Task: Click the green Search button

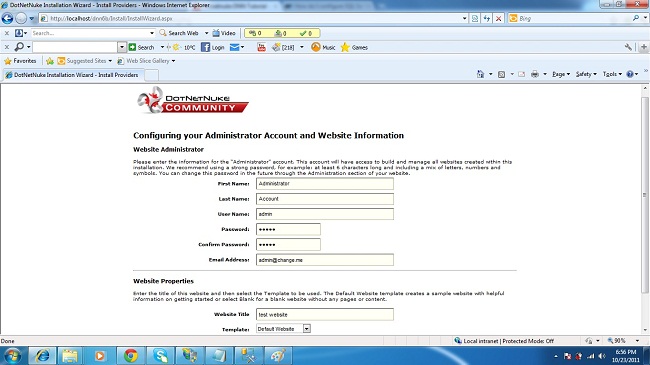Action: coord(141,47)
